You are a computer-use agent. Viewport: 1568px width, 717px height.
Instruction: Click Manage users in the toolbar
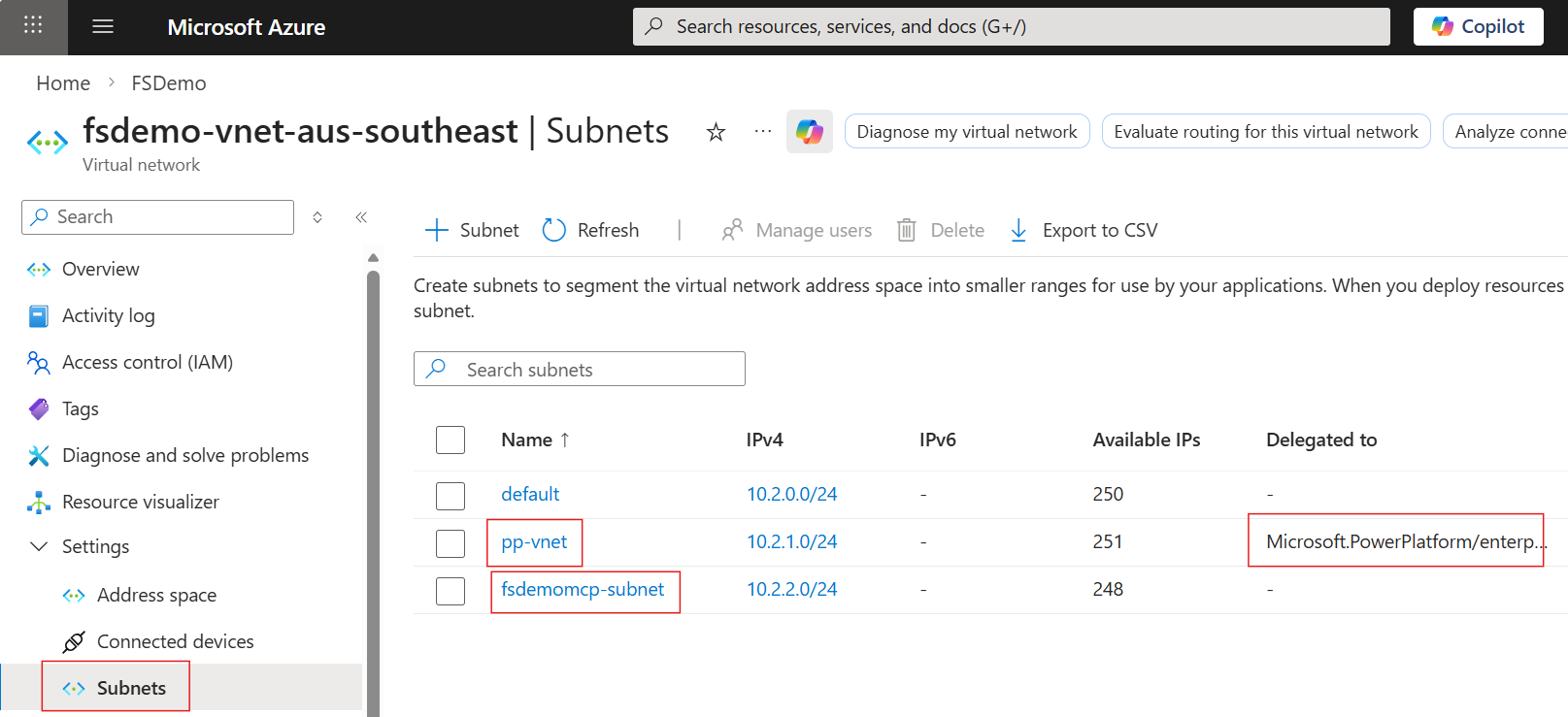click(796, 230)
